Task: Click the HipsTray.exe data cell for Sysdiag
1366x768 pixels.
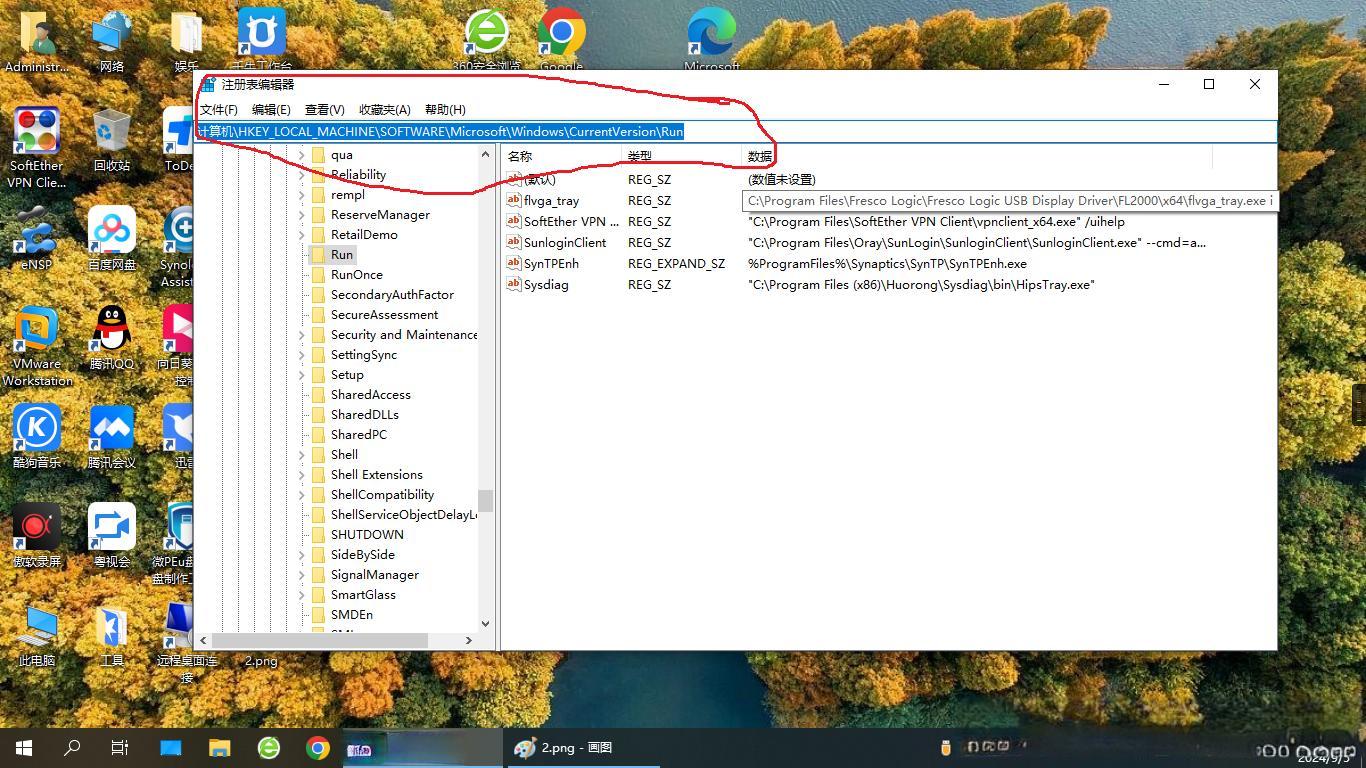Action: (921, 285)
